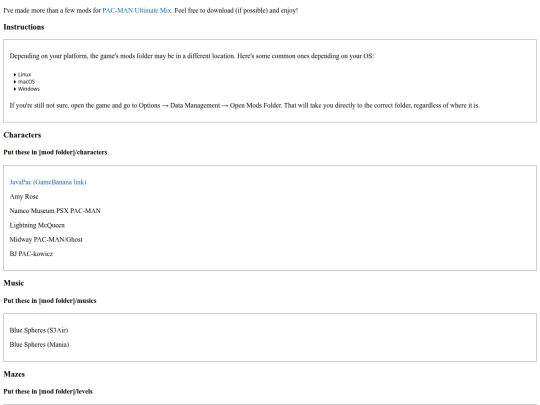This screenshot has width=540, height=405.
Task: Select the Lightning McQueen entry
Action: [x=37, y=225]
